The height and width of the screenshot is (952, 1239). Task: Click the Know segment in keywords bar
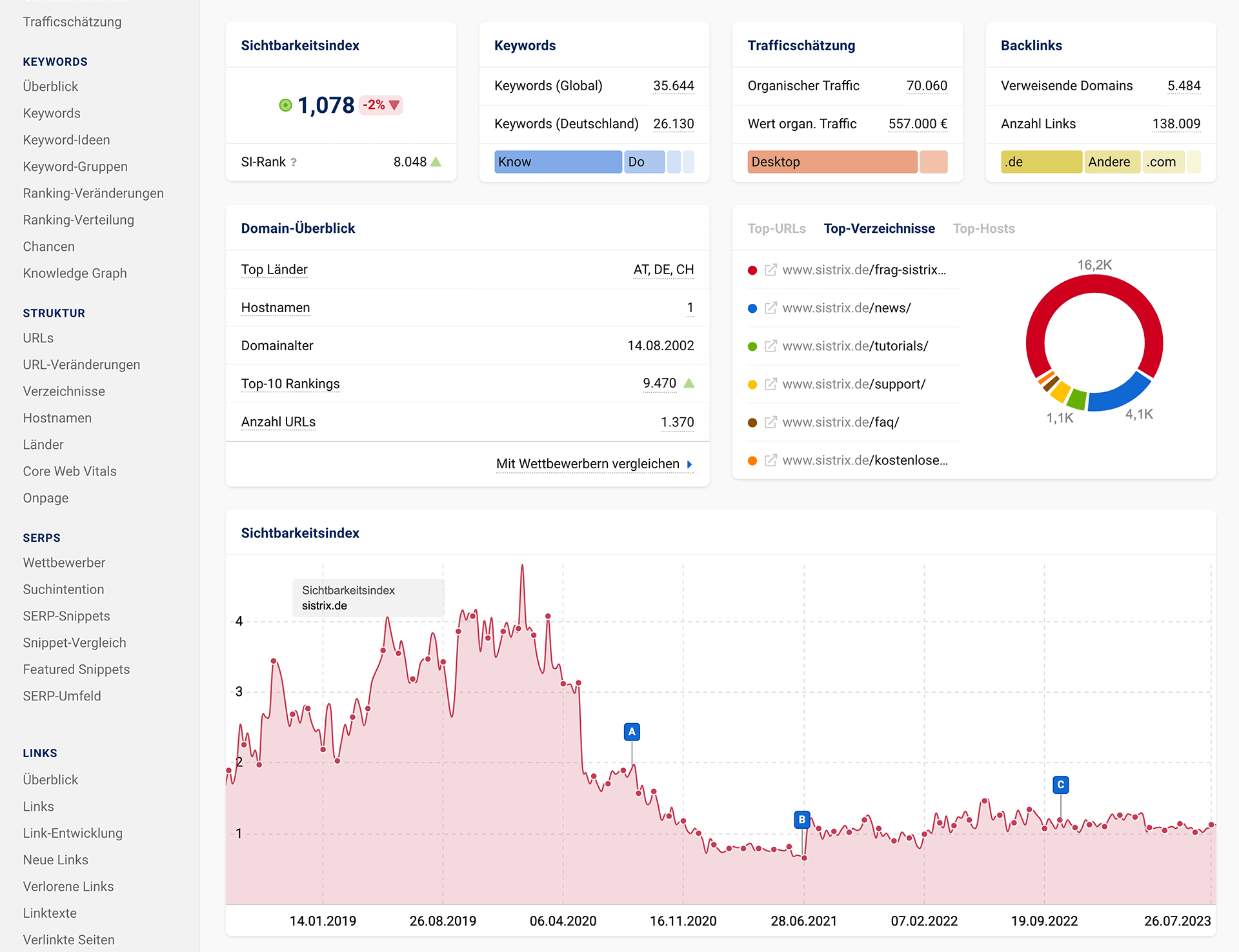click(x=558, y=162)
